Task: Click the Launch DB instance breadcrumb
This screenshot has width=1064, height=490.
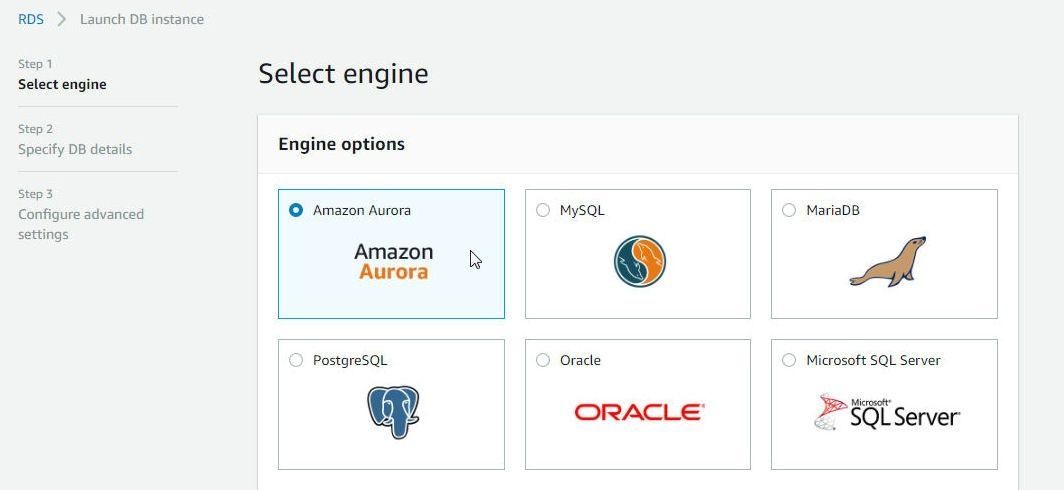Action: pos(142,19)
